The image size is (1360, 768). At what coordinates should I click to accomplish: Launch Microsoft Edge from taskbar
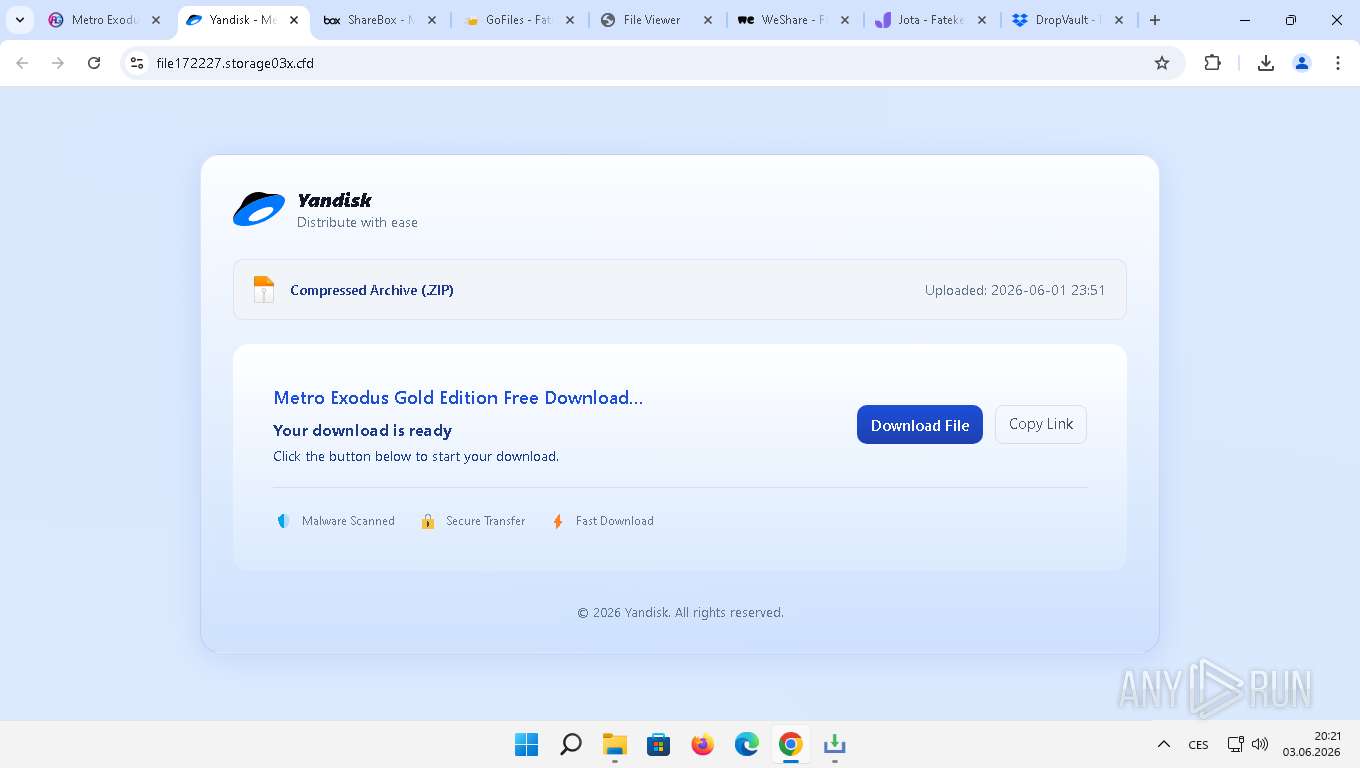[x=746, y=744]
